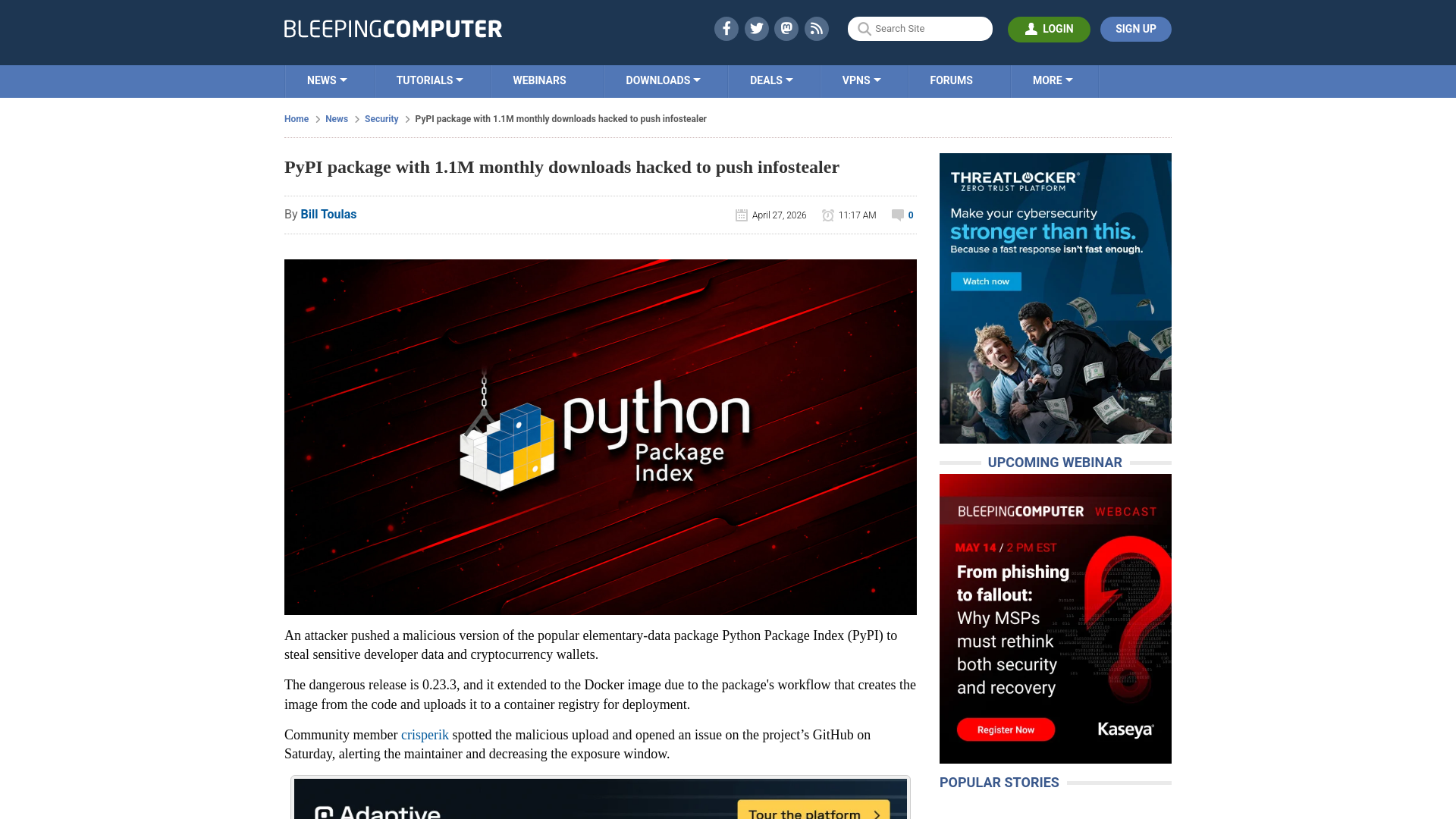Open the RSS feed icon
1456x819 pixels.
tap(817, 29)
